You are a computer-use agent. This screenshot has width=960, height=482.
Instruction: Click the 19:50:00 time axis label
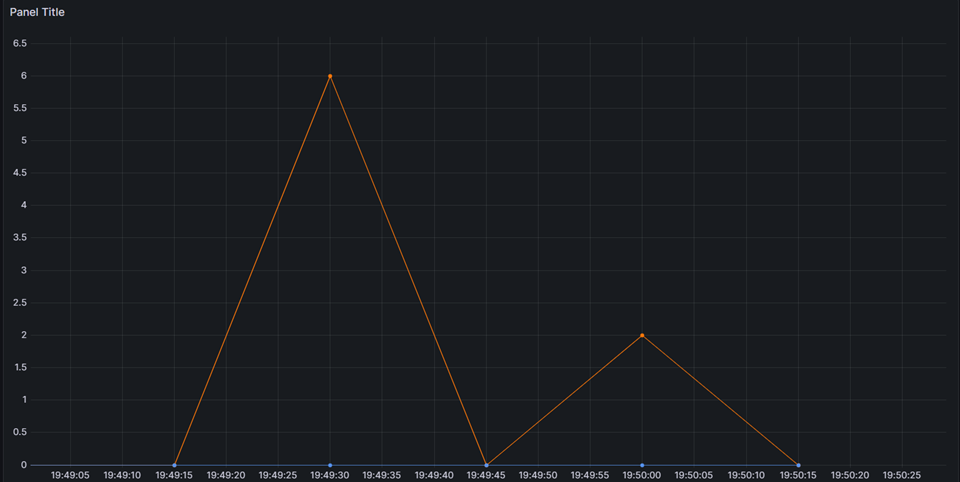coord(642,475)
